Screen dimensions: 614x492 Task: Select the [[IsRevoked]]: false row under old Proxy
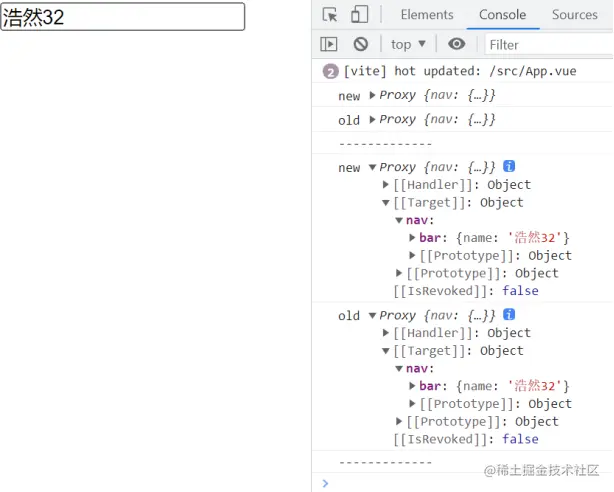coord(466,439)
